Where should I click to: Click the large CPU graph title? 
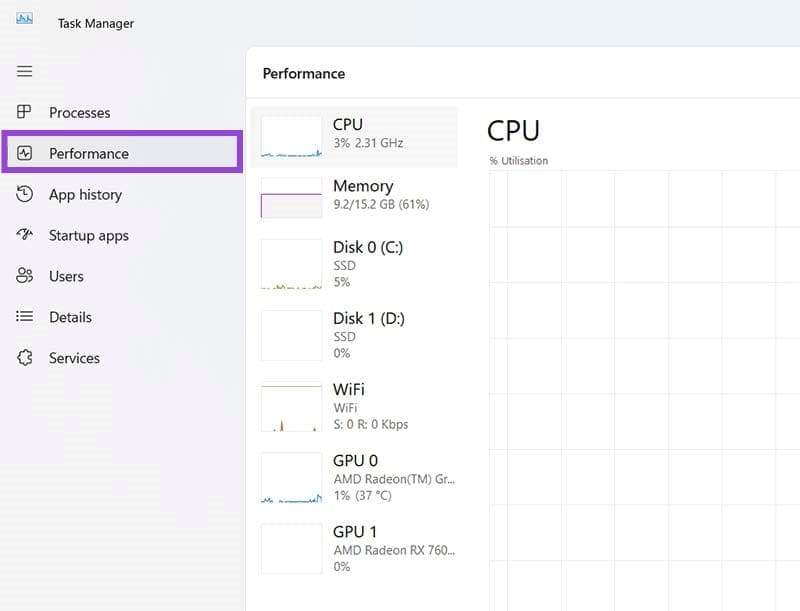[x=513, y=131]
